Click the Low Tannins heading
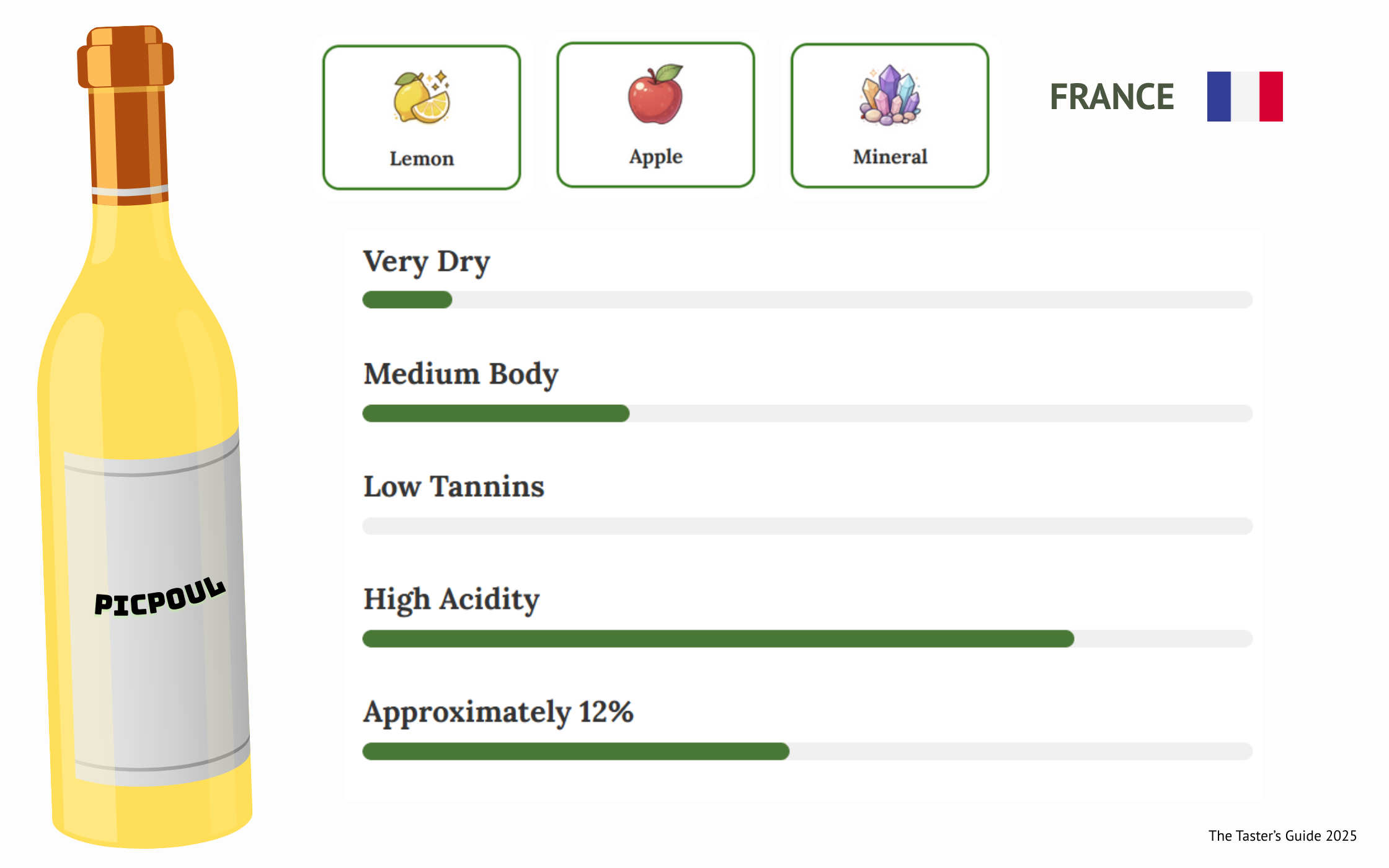The width and height of the screenshot is (1389, 868). coord(454,487)
